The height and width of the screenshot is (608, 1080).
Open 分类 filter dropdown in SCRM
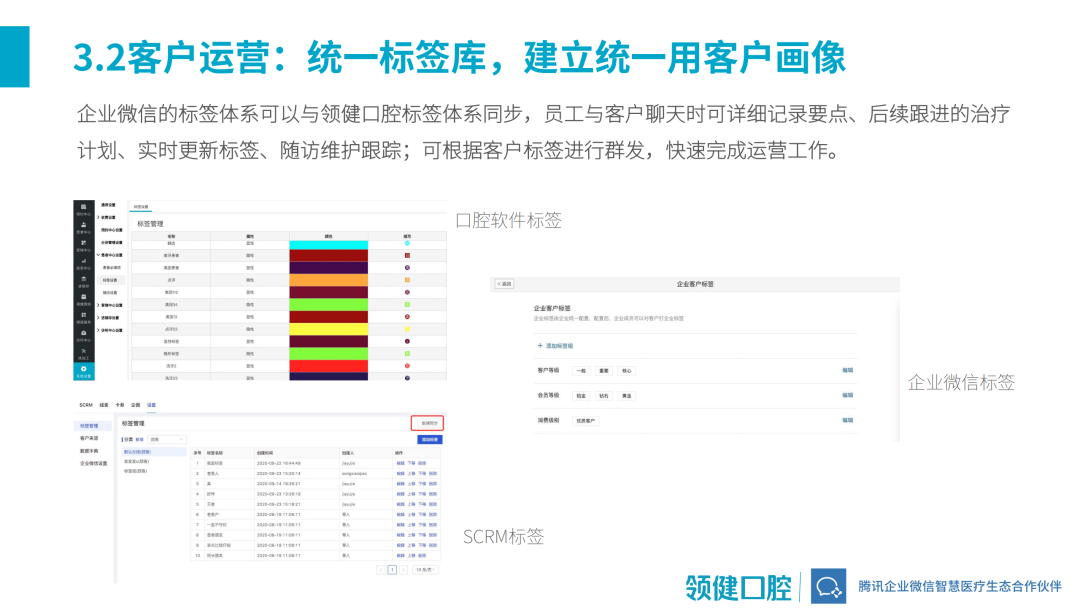pyautogui.click(x=167, y=439)
